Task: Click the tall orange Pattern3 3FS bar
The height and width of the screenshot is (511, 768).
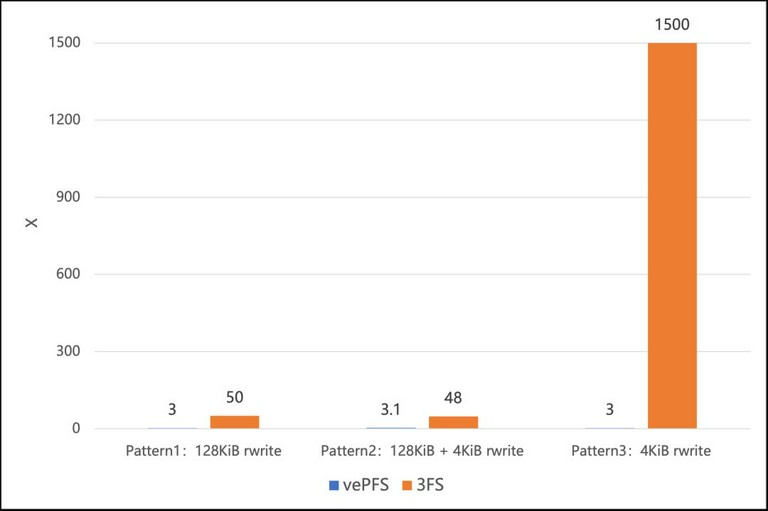Action: (x=672, y=235)
